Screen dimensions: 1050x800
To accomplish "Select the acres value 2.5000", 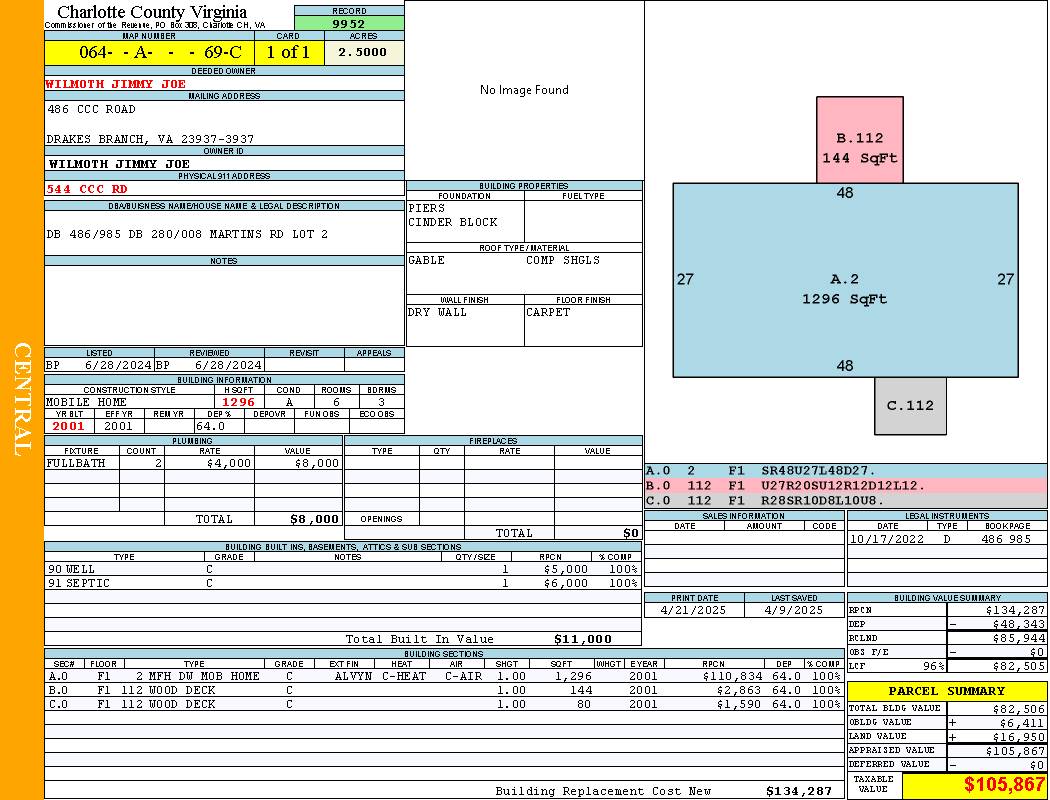I will tap(362, 53).
